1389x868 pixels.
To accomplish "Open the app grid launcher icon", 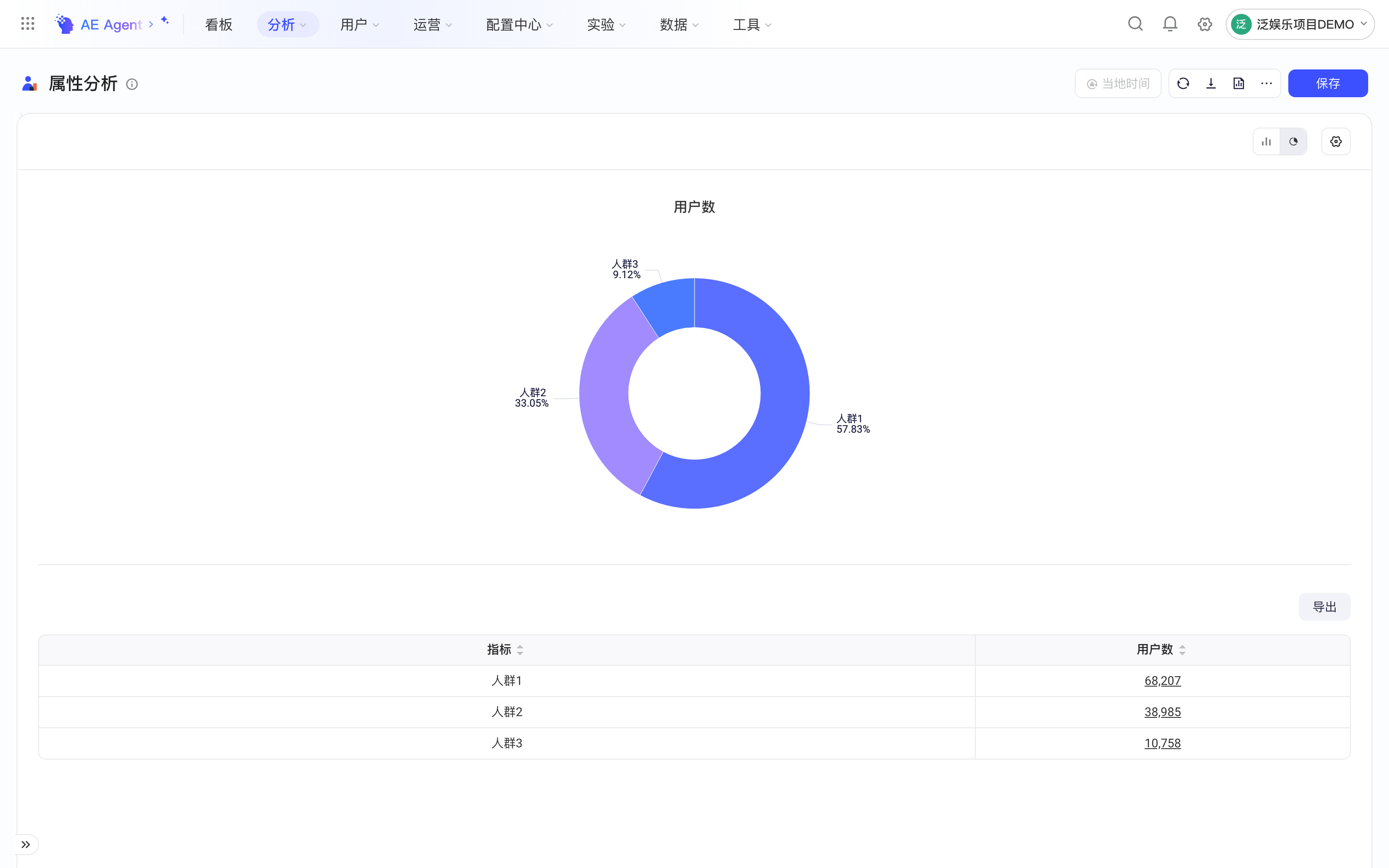I will pos(27,24).
